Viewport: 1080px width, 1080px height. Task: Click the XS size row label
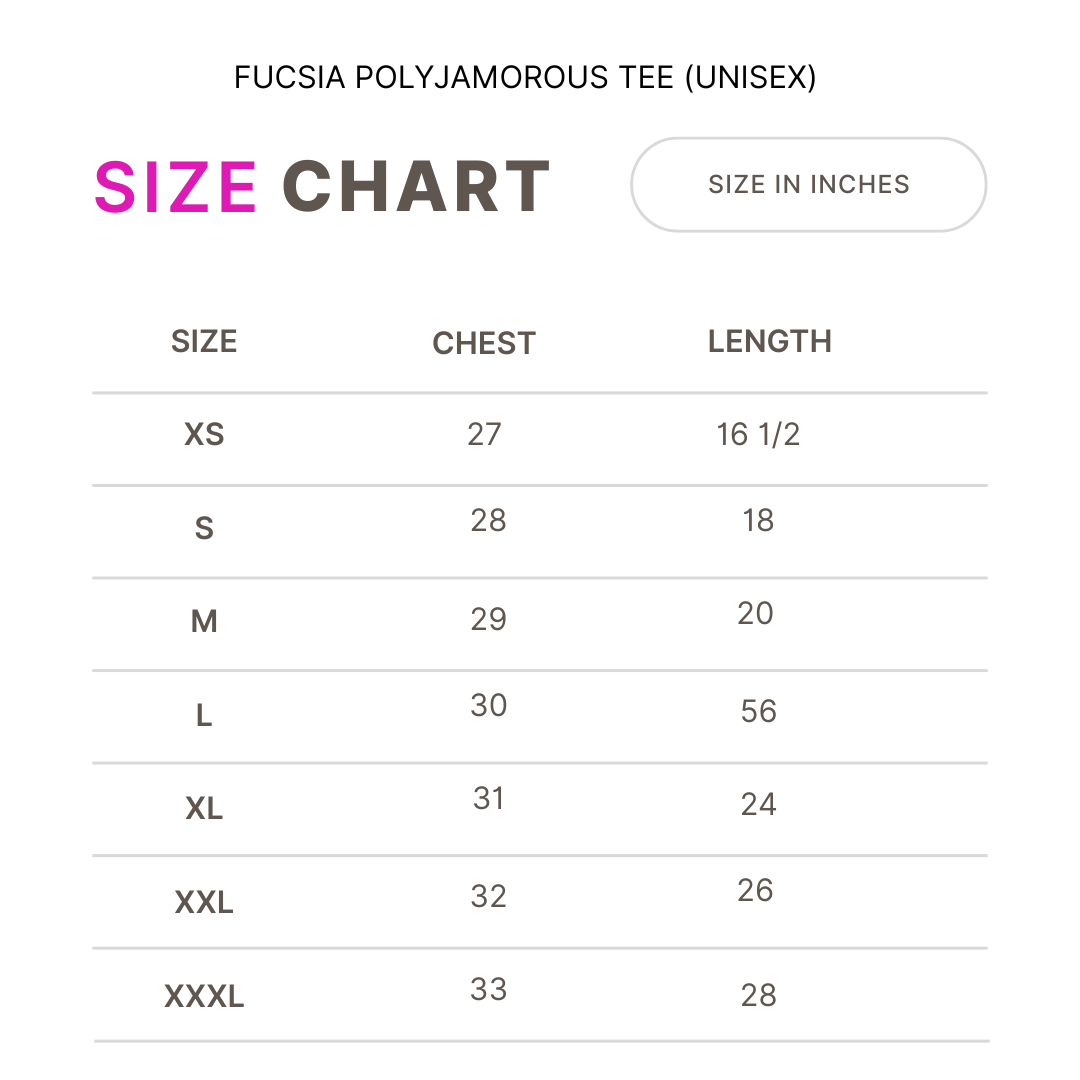point(204,434)
